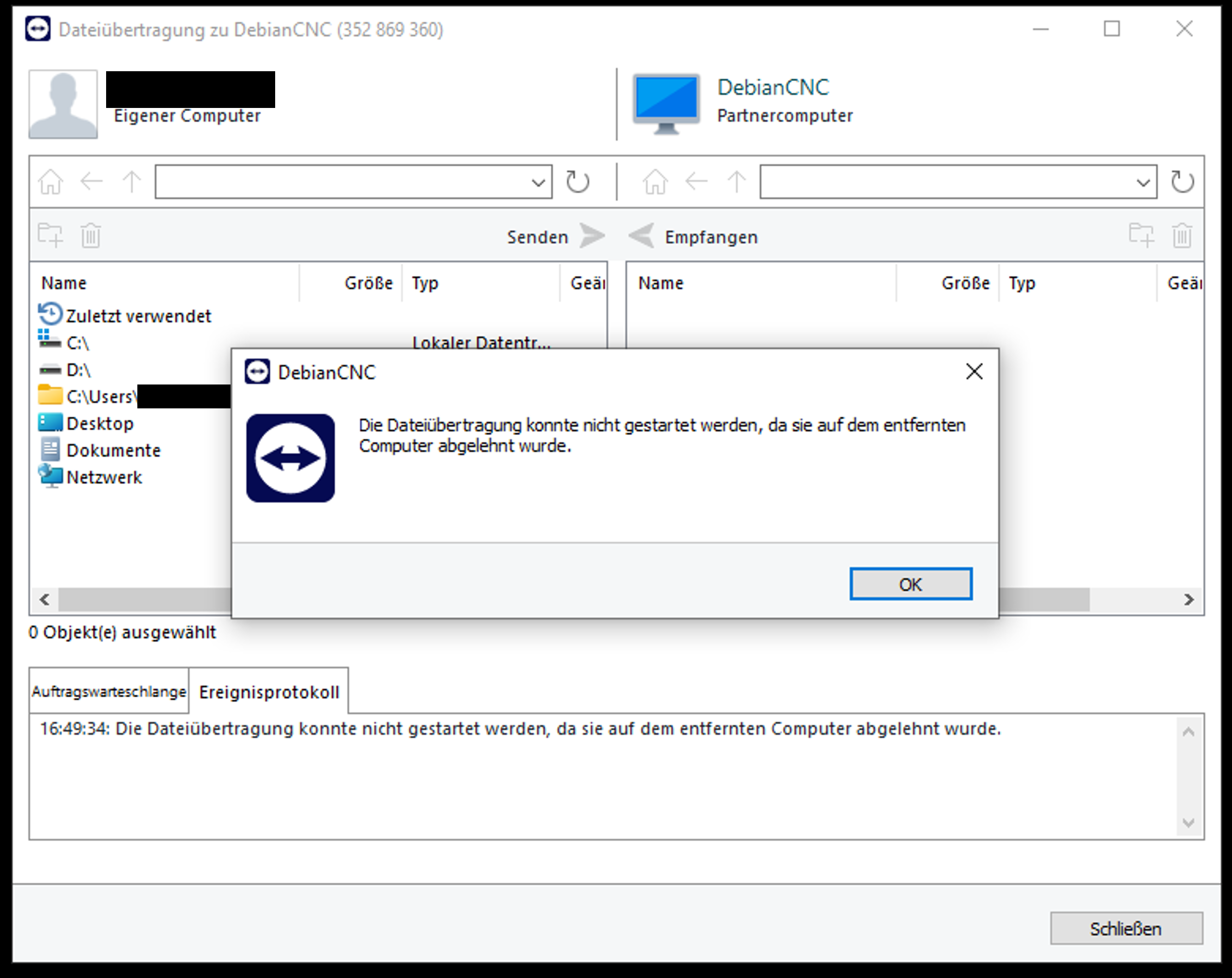
Task: Open the local path dropdown
Action: [538, 183]
